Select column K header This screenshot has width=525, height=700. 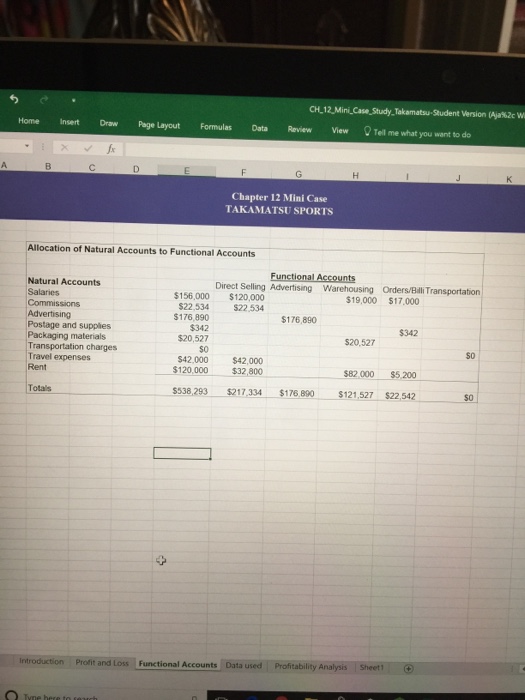pos(508,179)
